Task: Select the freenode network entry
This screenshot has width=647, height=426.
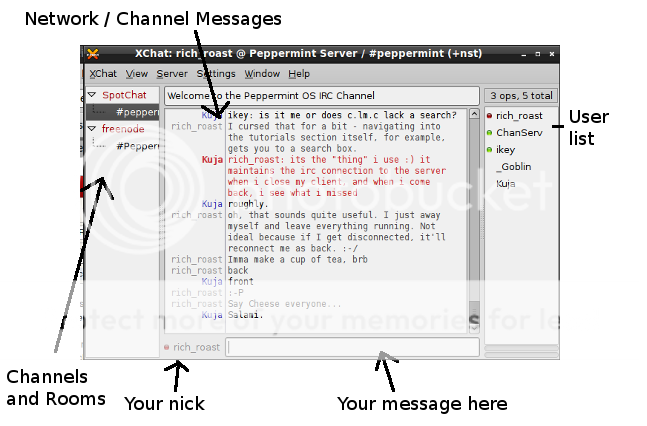Action: pyautogui.click(x=123, y=129)
